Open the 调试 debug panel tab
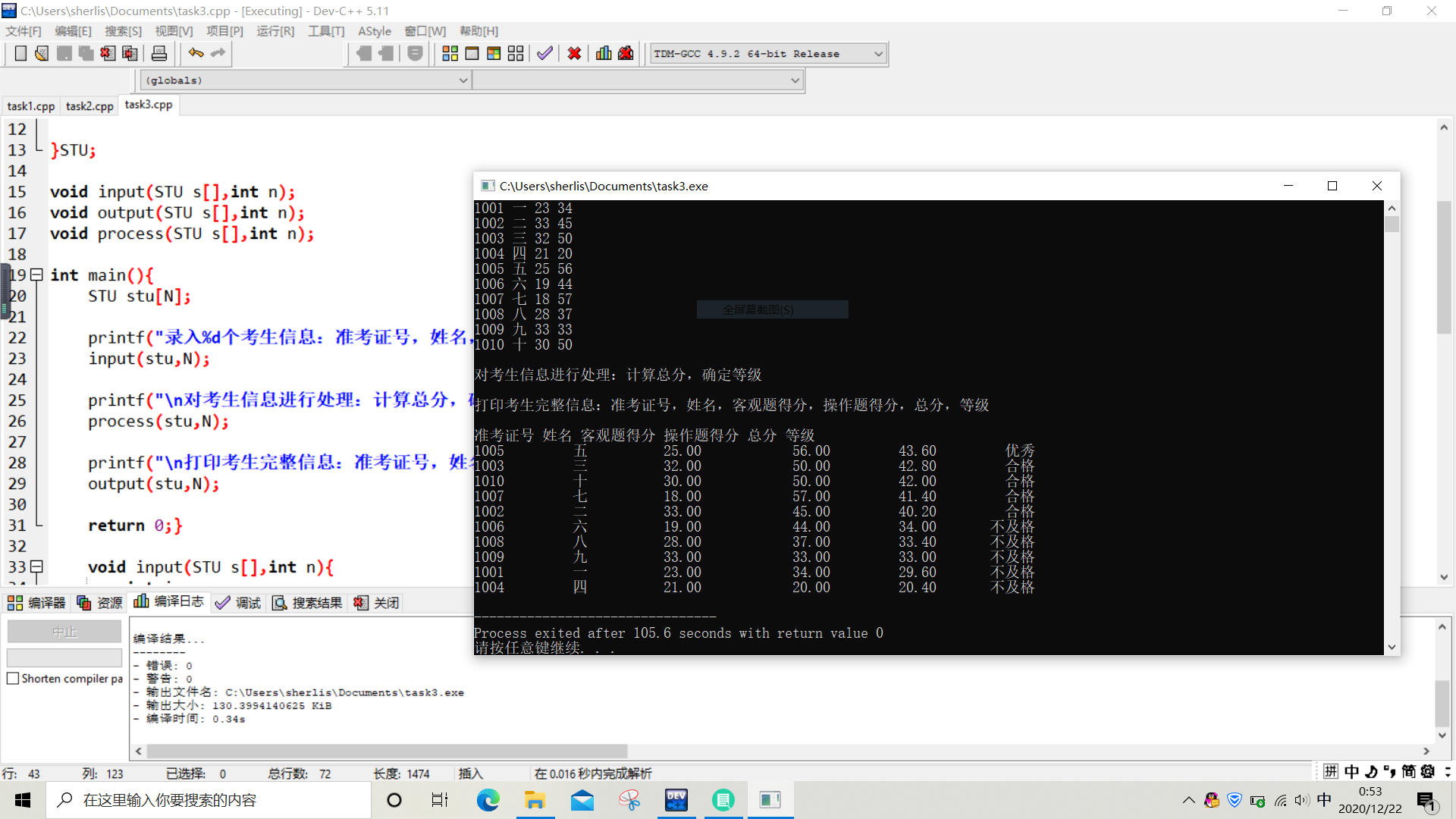The width and height of the screenshot is (1456, 819). point(238,603)
